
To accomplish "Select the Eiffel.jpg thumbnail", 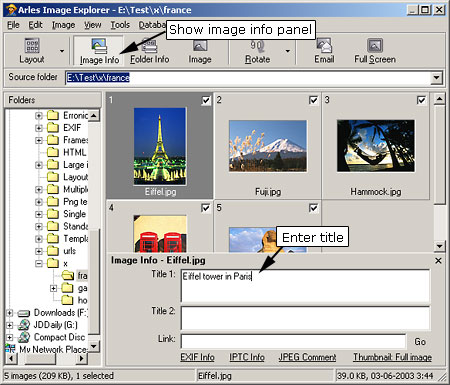I will tap(160, 146).
